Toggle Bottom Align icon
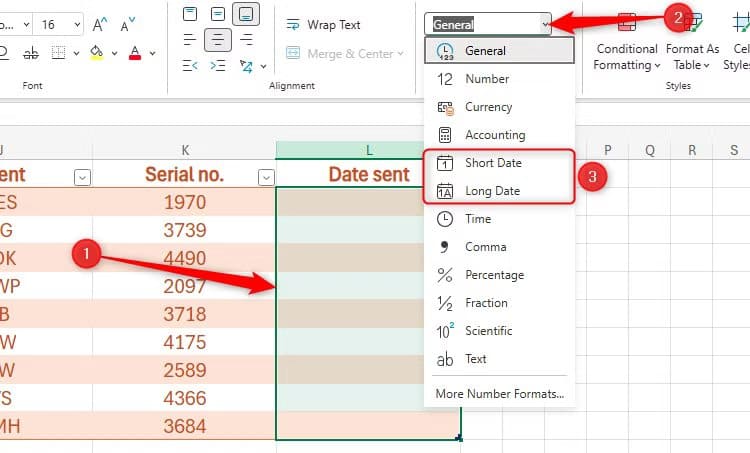 246,14
